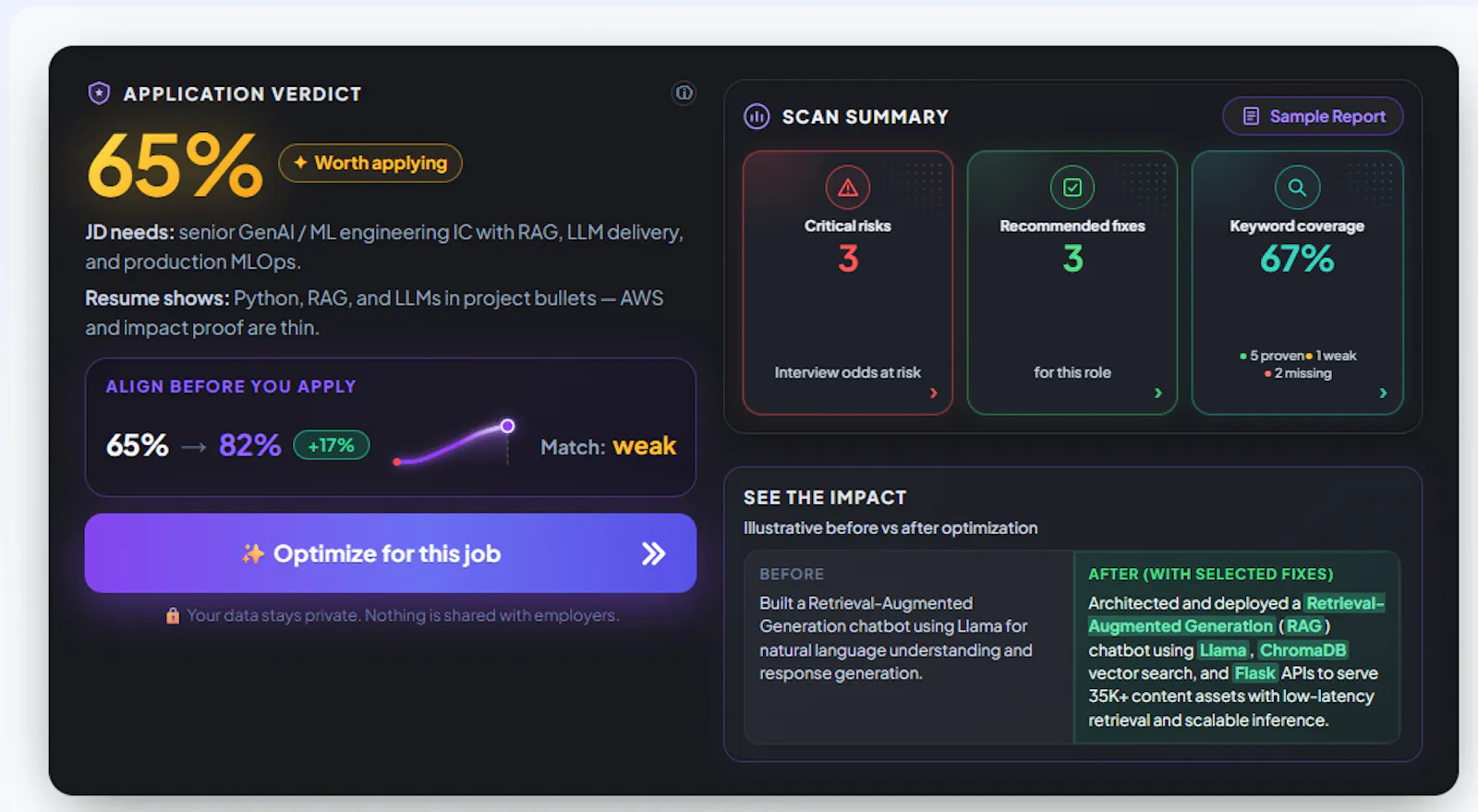This screenshot has width=1478, height=812.
Task: Click the 67% keyword coverage value
Action: coord(1297,259)
